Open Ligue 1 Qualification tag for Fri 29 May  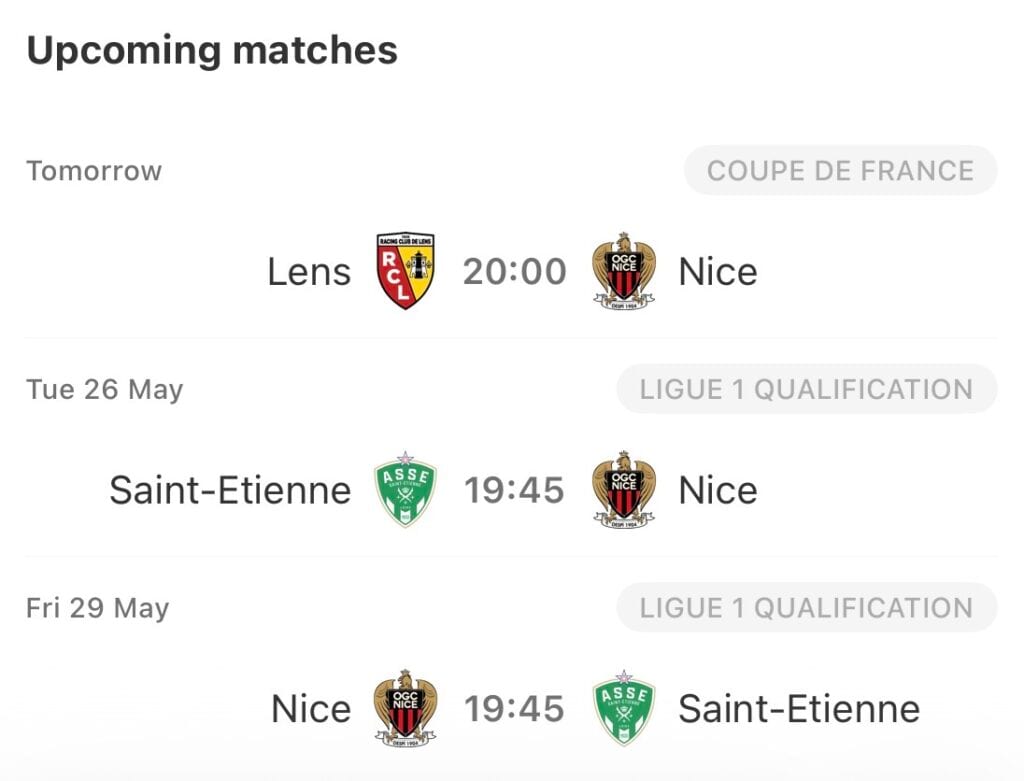pos(807,608)
